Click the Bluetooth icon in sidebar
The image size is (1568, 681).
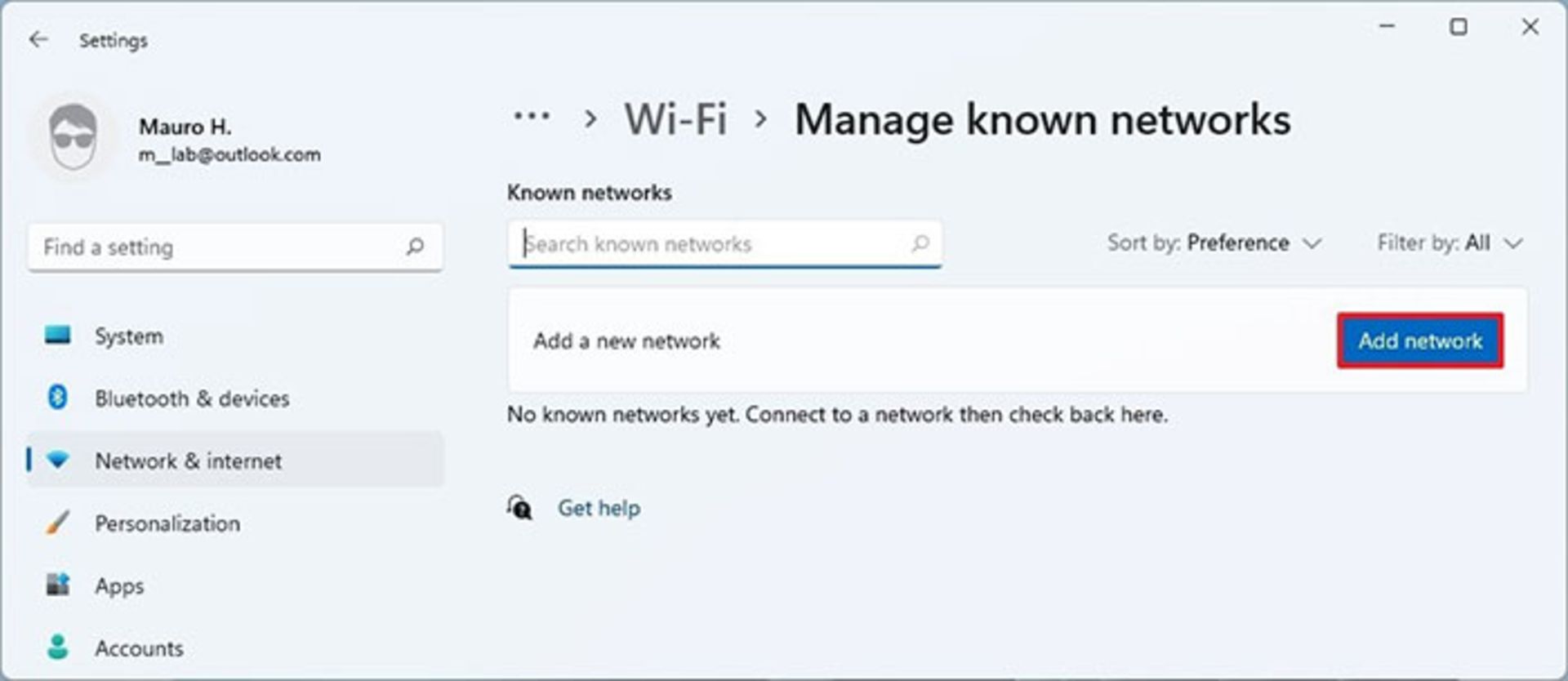(x=57, y=398)
